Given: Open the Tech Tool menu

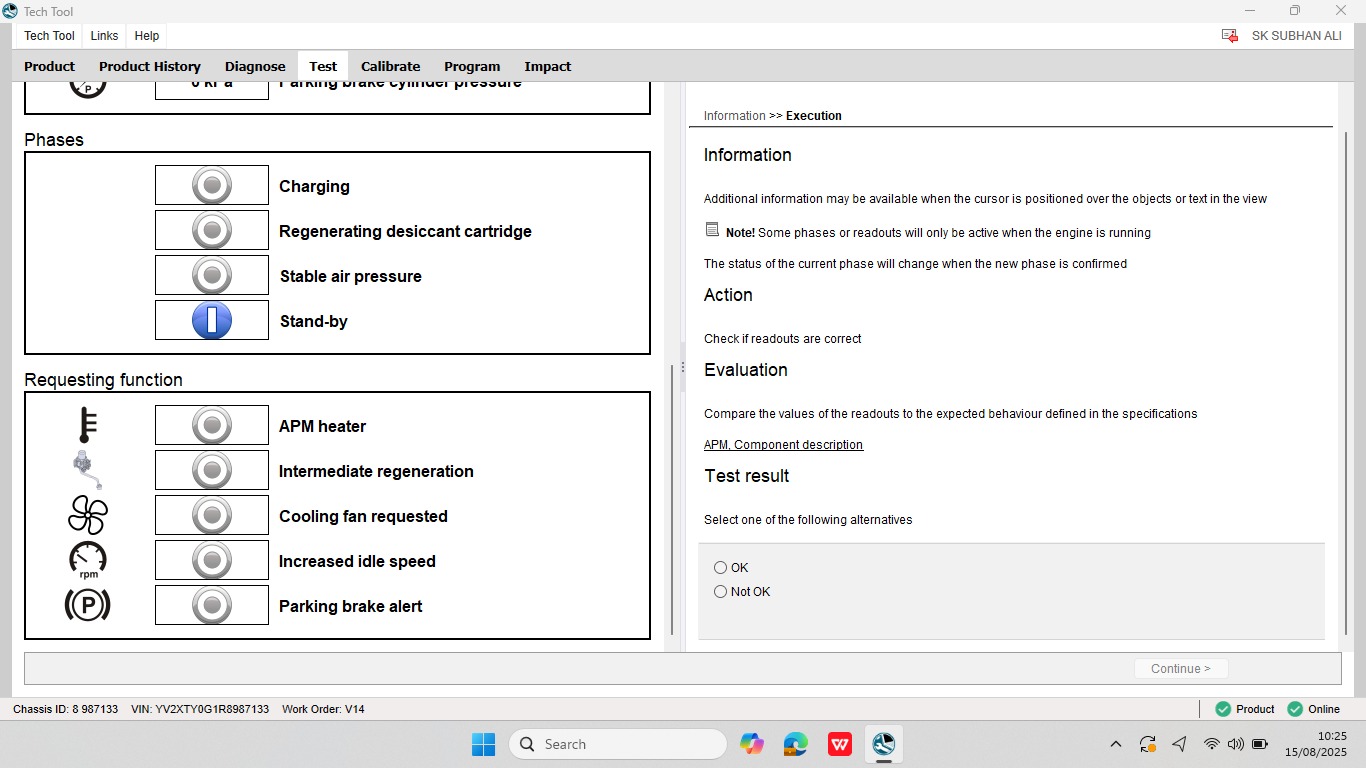Looking at the screenshot, I should tap(49, 36).
